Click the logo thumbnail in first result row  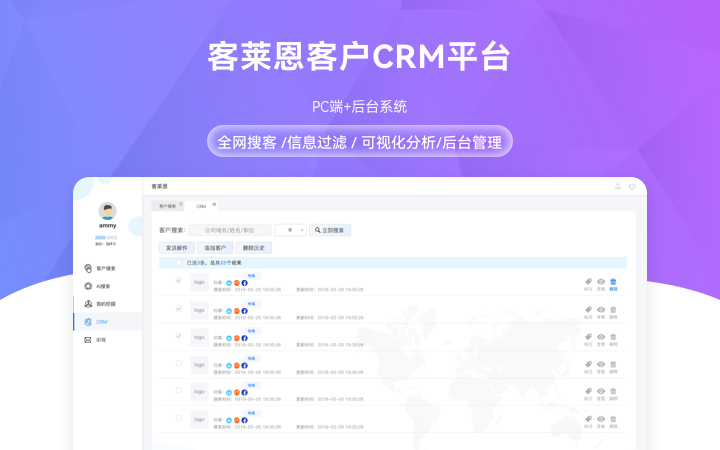199,282
